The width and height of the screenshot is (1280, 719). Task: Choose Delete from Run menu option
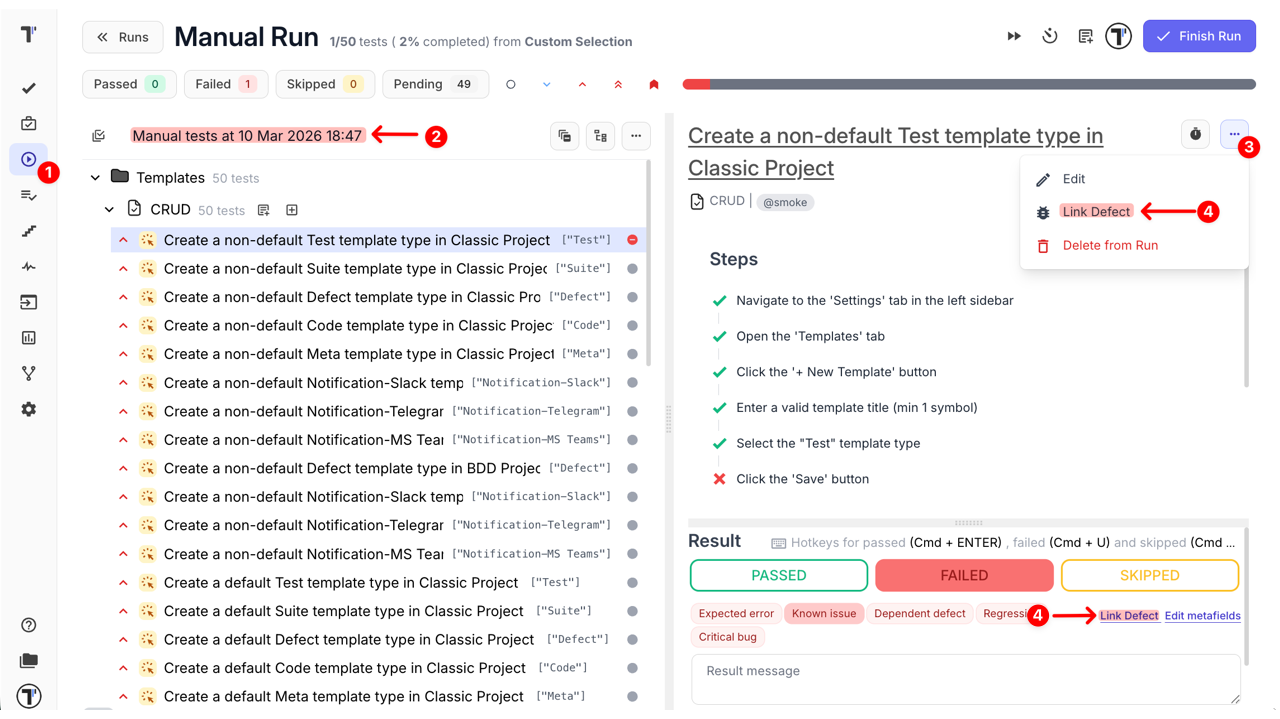(1109, 245)
